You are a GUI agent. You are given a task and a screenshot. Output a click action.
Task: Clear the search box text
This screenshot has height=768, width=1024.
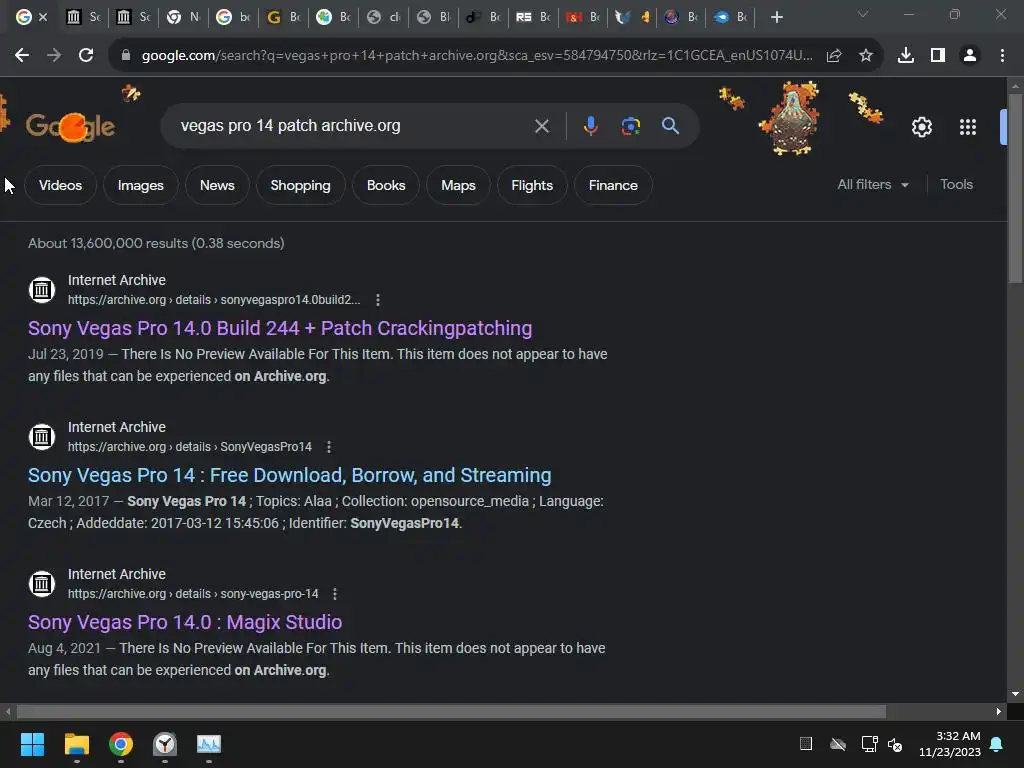[541, 126]
